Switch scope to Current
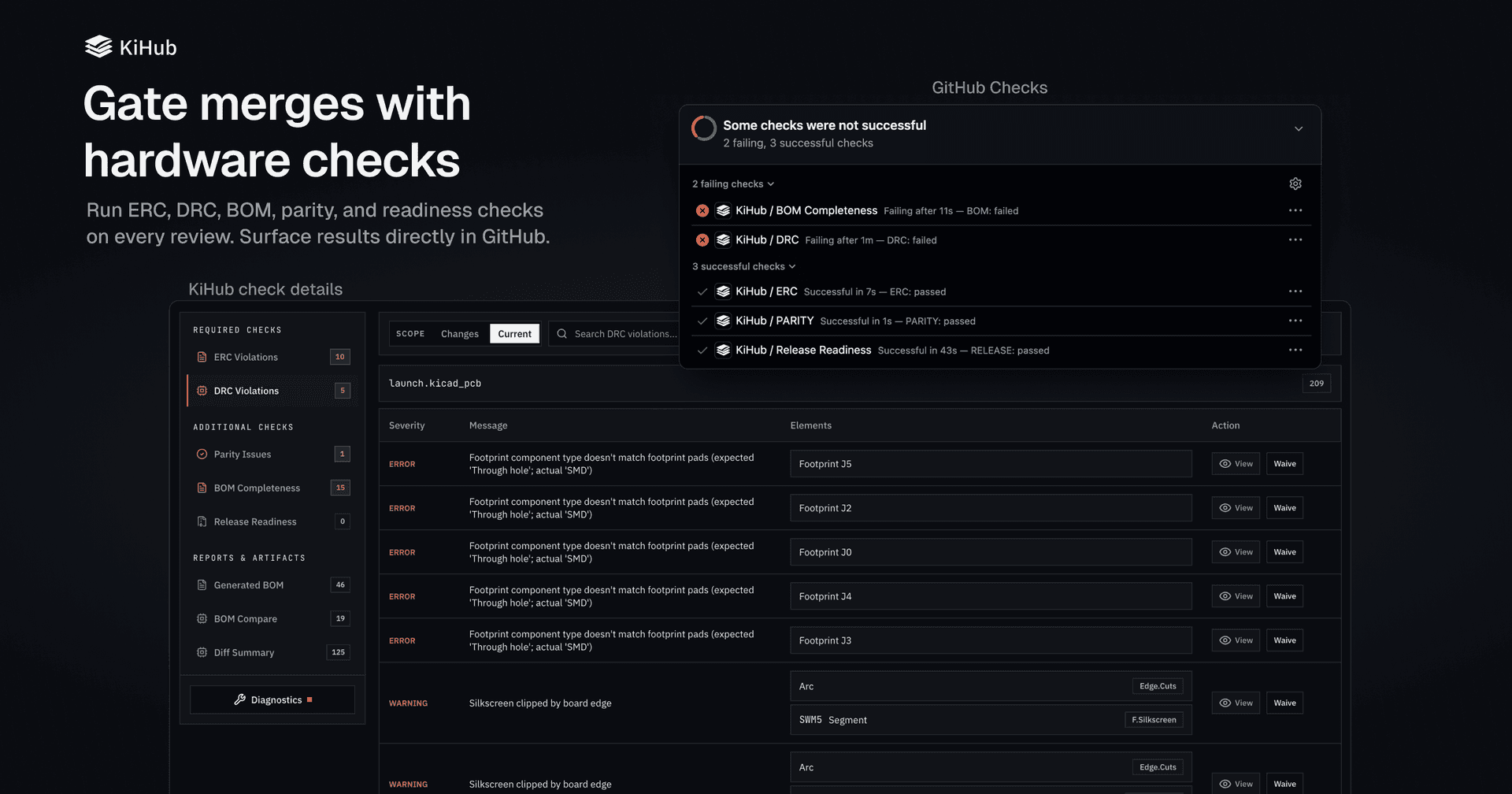 click(x=514, y=334)
